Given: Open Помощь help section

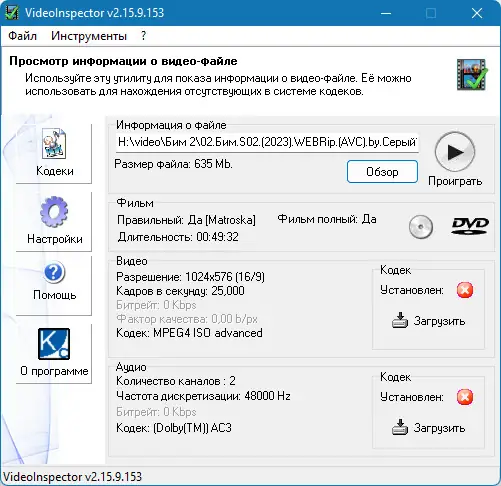Looking at the screenshot, I should point(54,285).
